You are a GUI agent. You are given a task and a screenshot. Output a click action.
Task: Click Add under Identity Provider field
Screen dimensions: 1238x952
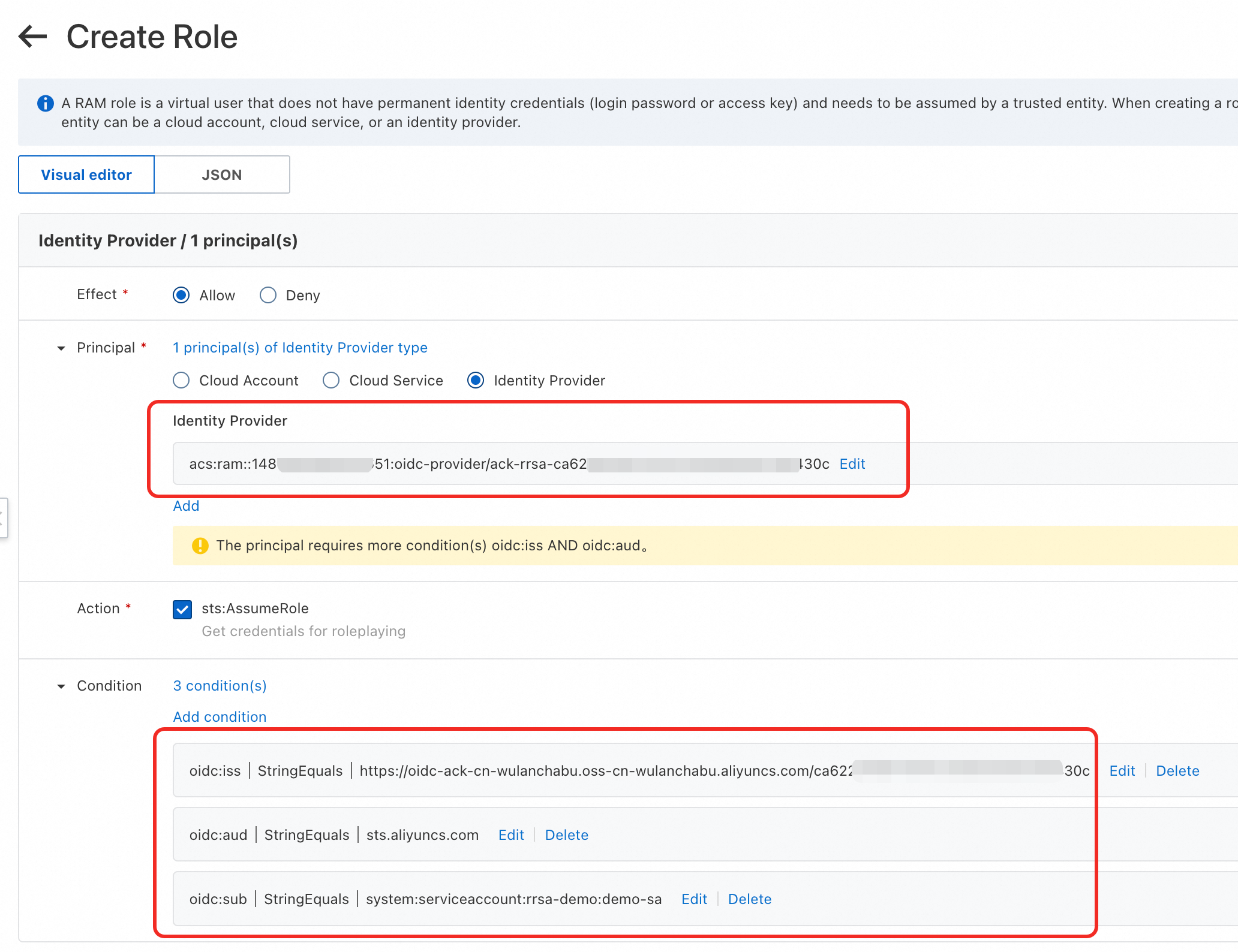(x=186, y=506)
